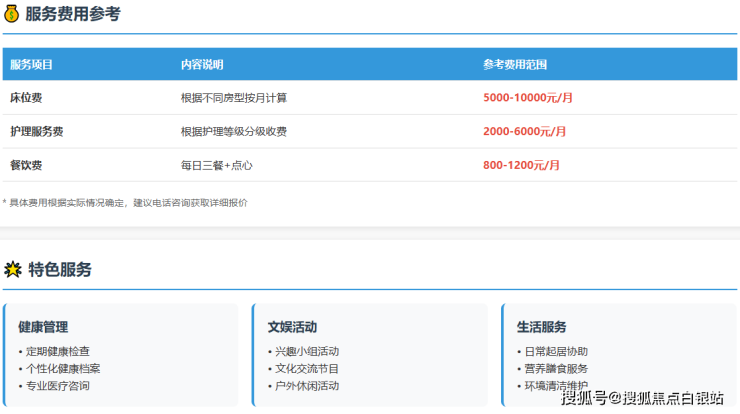This screenshot has height=414, width=740.
Task: Open the 文娱活动 card title
Action: [x=292, y=327]
